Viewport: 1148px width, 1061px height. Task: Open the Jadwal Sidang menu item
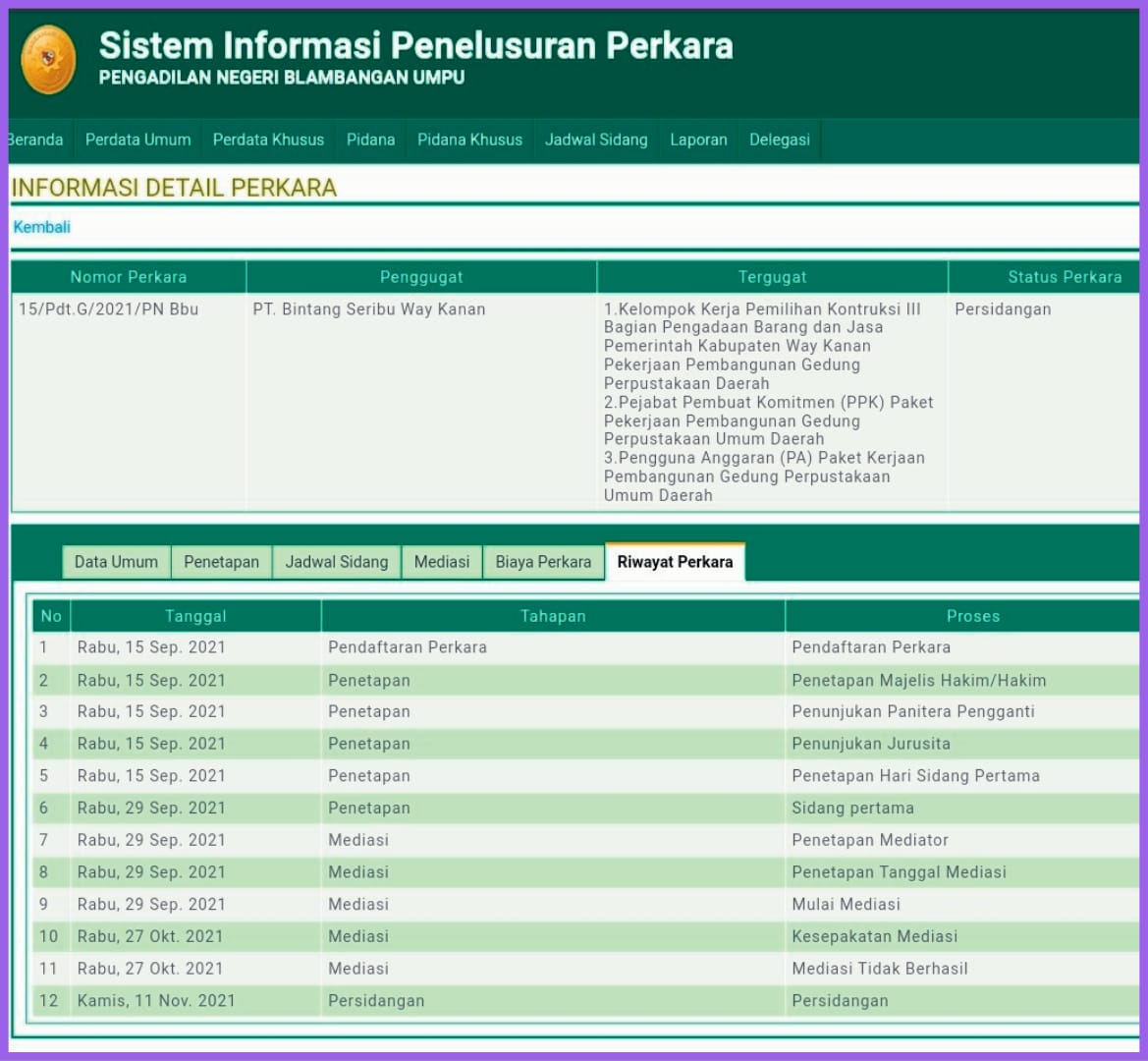coord(596,140)
